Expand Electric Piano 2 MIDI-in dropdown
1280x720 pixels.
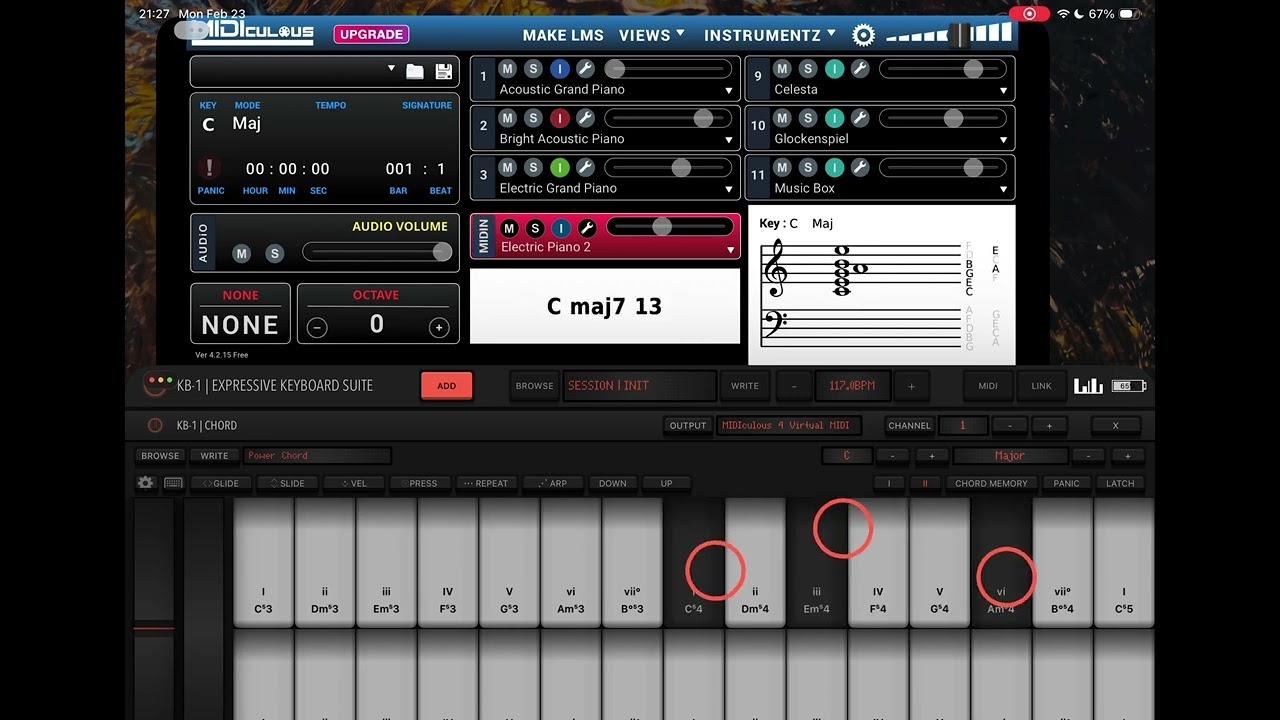730,250
